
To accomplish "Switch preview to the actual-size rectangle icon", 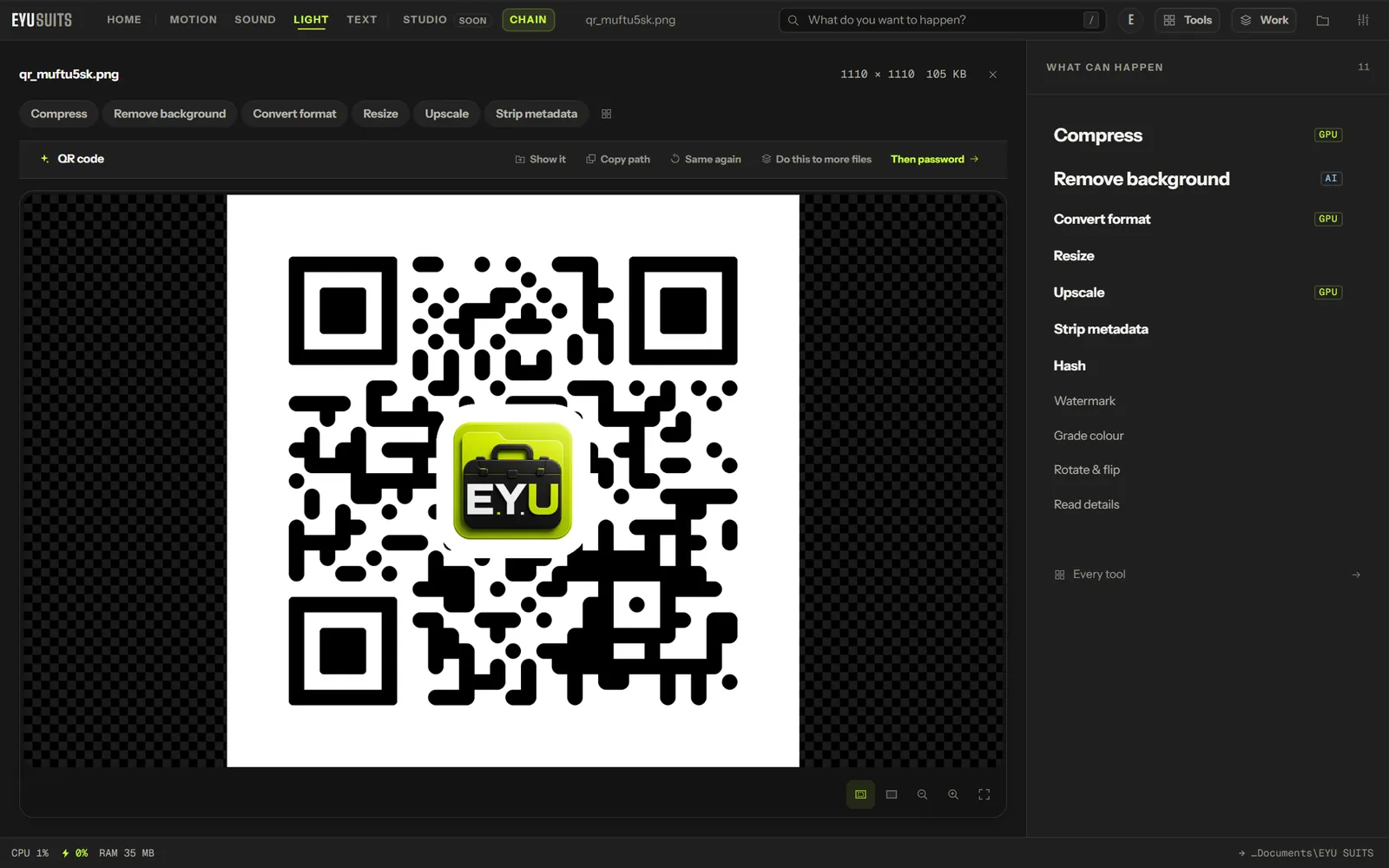I will click(x=892, y=794).
